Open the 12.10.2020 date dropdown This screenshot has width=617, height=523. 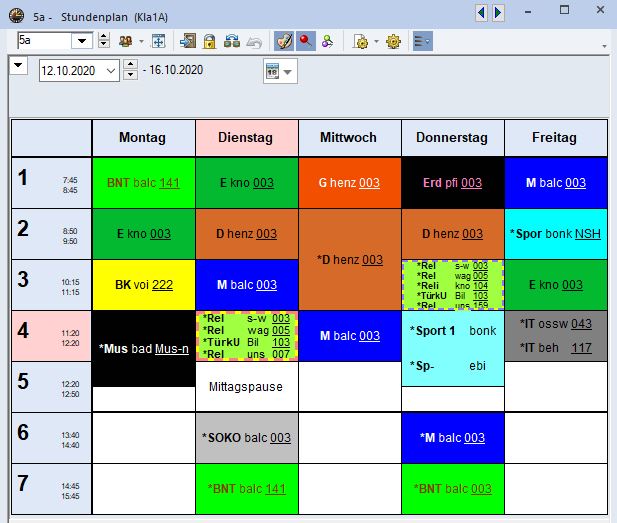(x=110, y=70)
